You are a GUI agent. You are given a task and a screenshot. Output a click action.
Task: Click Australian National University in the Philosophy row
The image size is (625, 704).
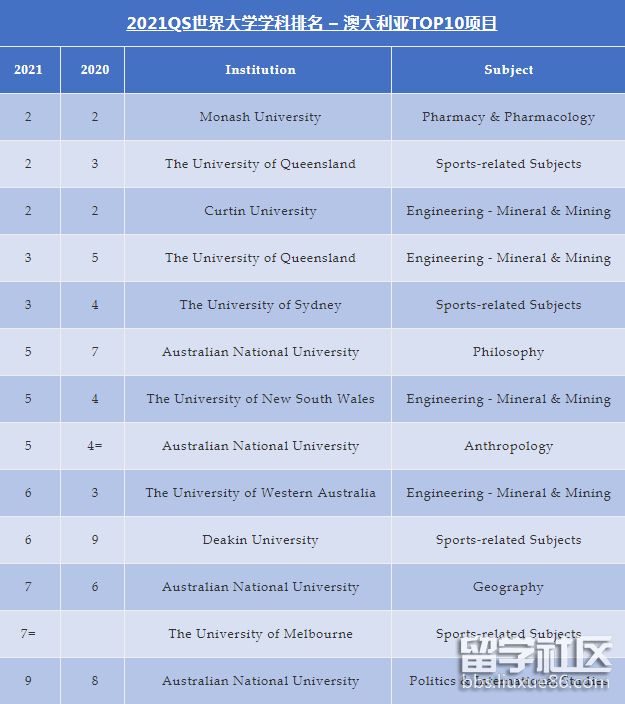[260, 352]
